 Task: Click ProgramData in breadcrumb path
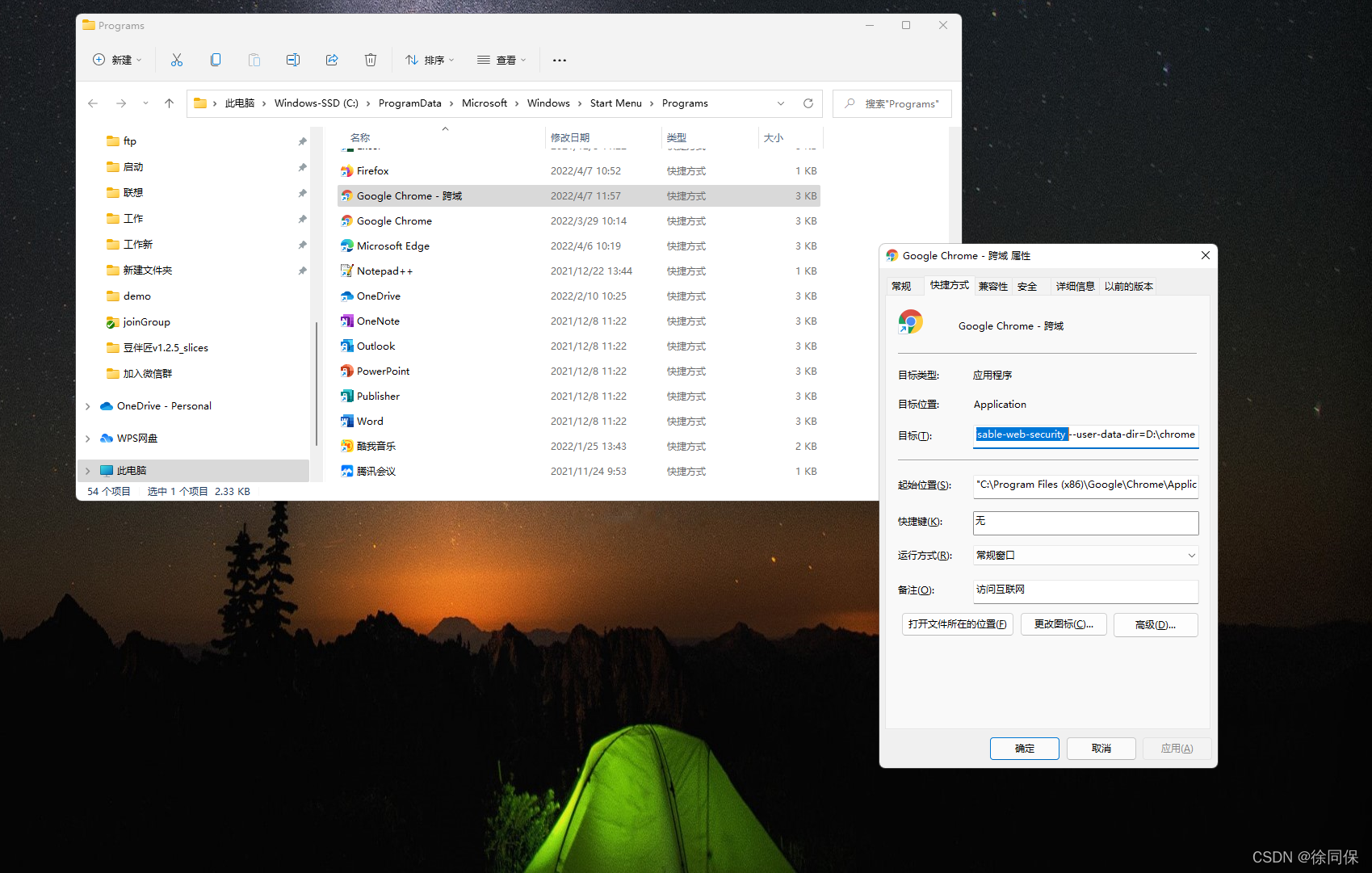[410, 103]
